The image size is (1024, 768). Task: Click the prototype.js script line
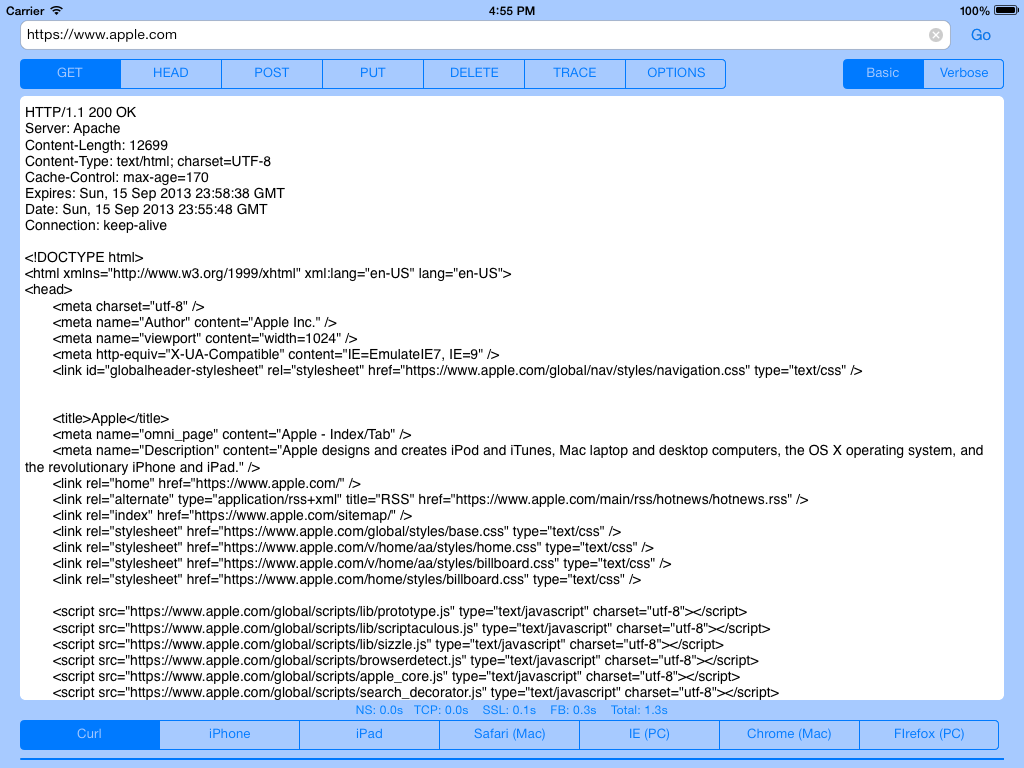coord(400,612)
